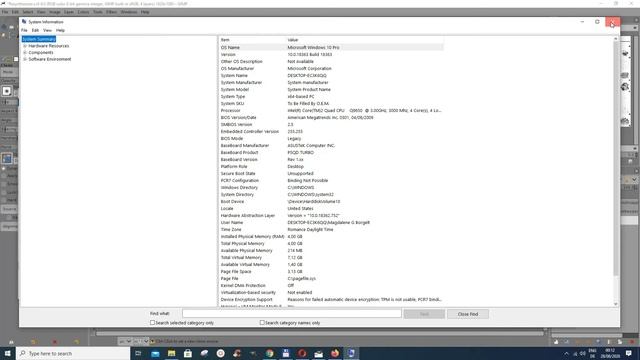Viewport: 640px width, 360px height.
Task: Open Task View from the taskbar
Action: [138, 353]
